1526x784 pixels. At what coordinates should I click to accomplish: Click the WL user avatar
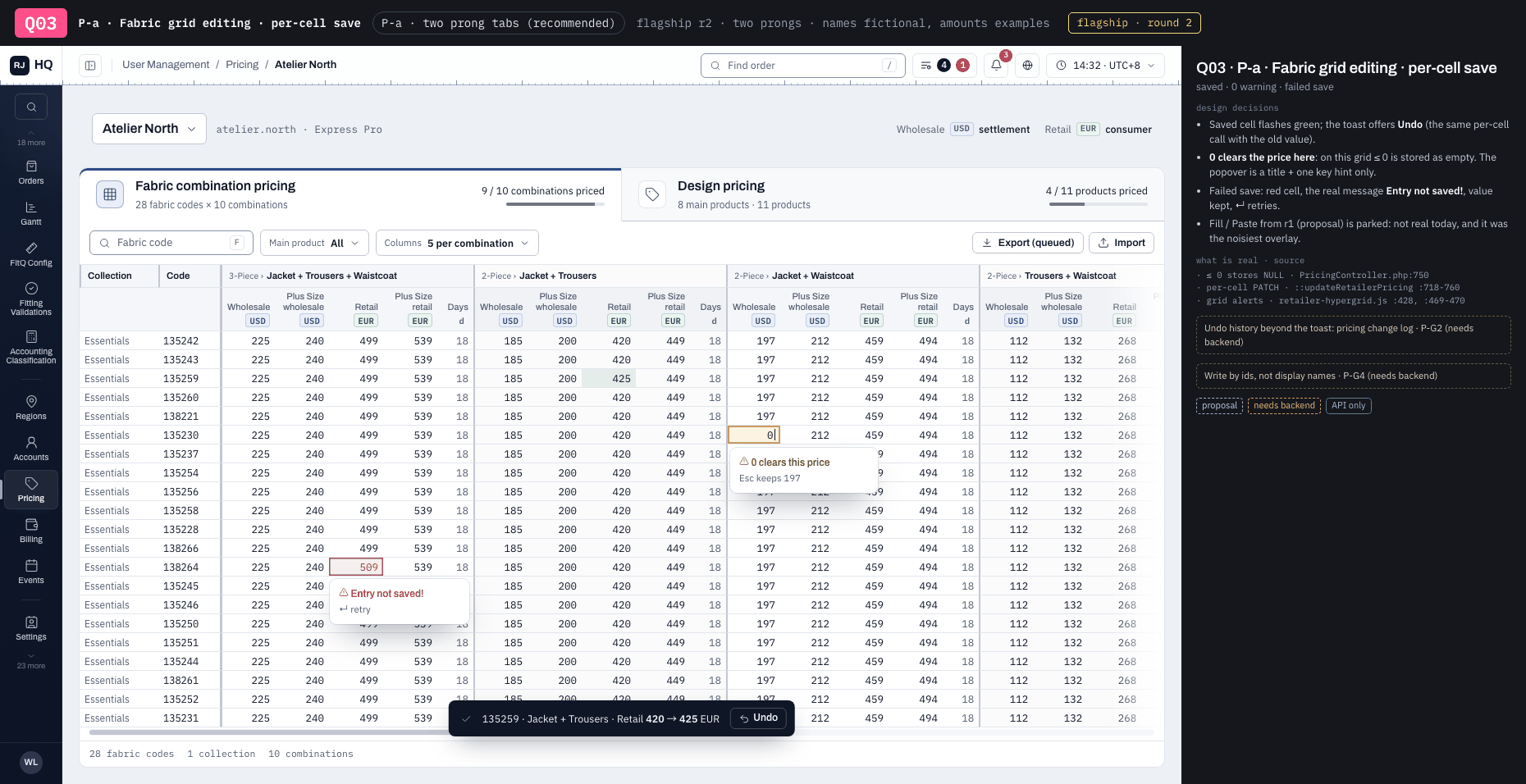pos(31,762)
